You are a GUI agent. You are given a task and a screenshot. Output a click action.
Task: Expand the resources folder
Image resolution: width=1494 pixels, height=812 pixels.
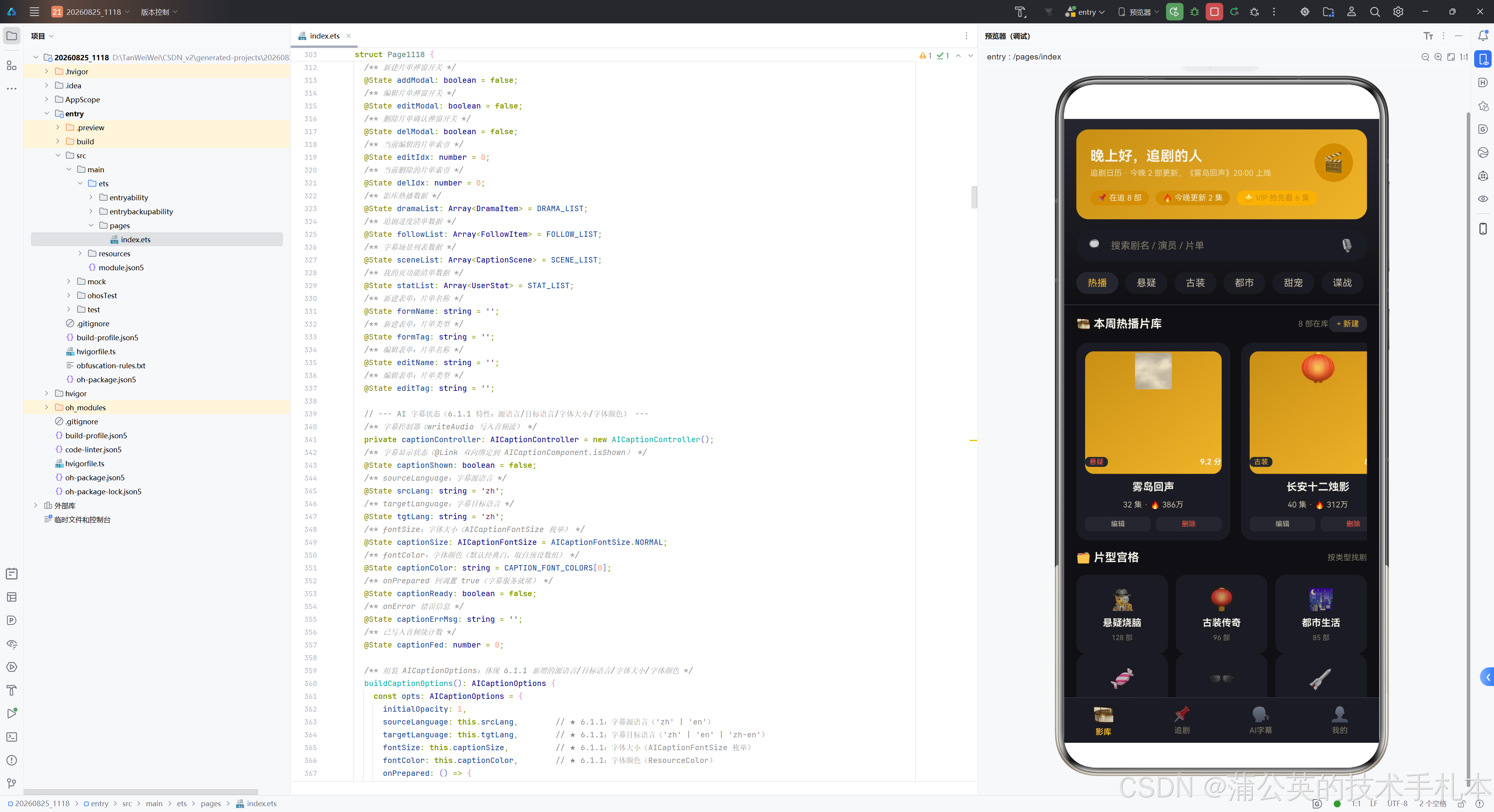80,253
